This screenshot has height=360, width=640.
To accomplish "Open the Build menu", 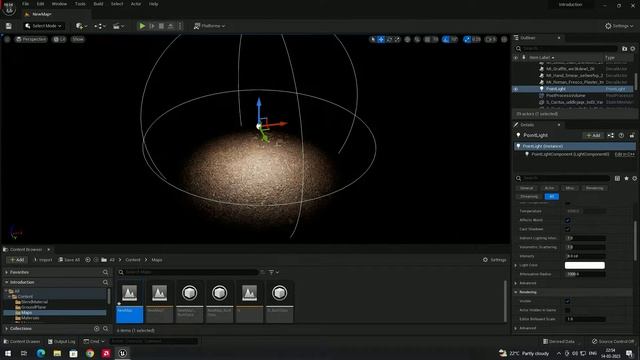I will 98,4.
